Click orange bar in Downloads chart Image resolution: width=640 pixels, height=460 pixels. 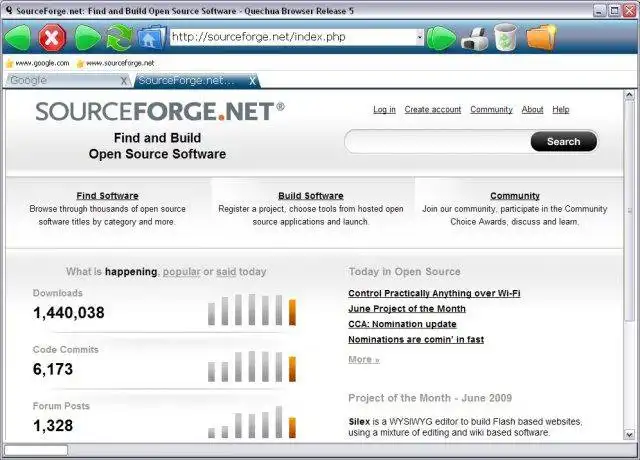coord(292,312)
